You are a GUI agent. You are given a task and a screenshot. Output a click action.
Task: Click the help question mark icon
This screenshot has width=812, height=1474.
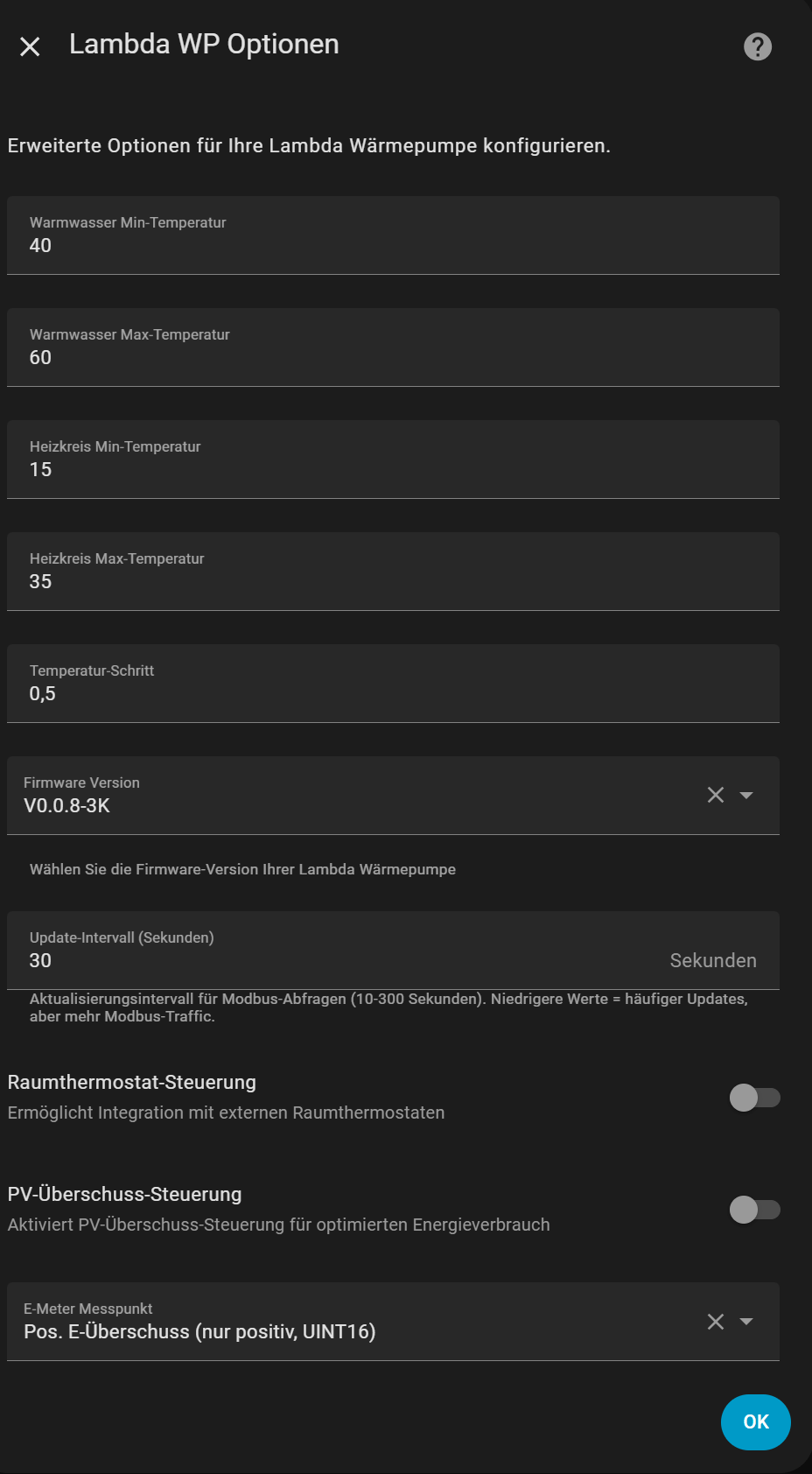pos(756,46)
